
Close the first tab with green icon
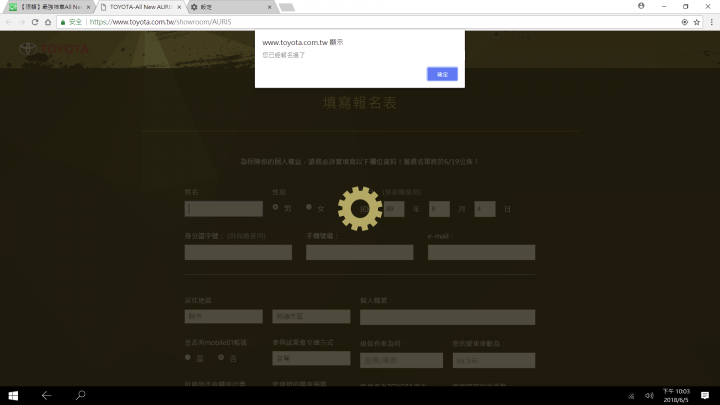(88, 7)
